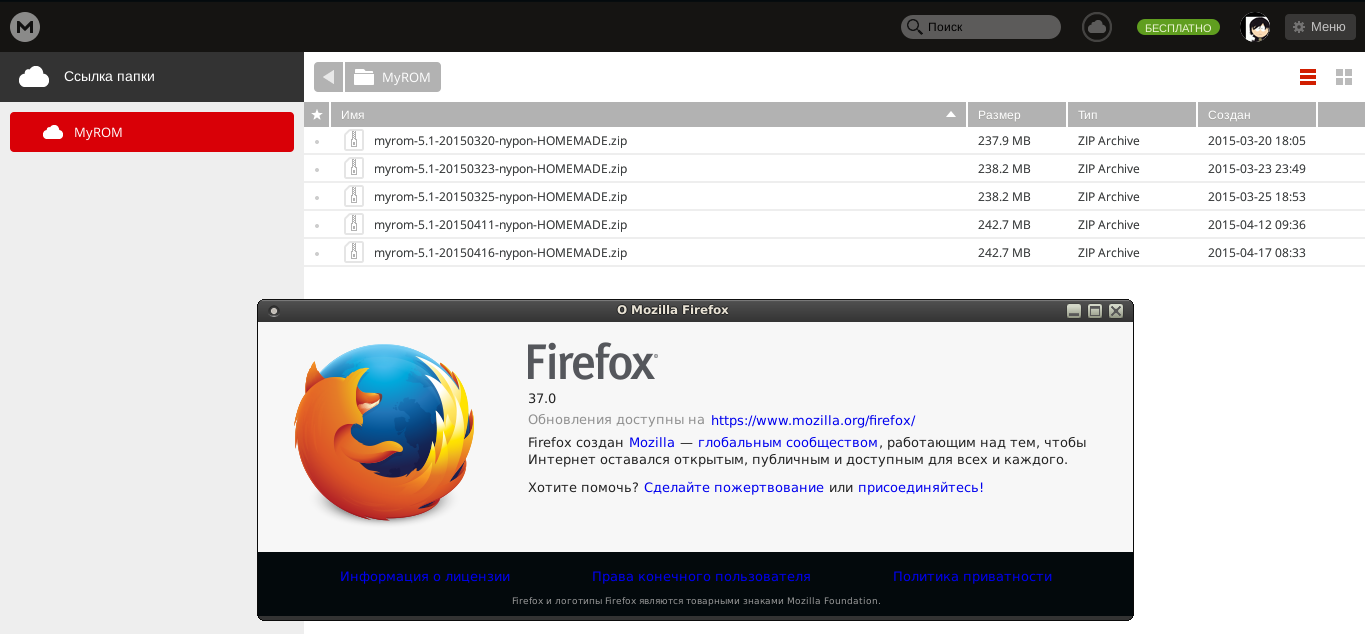Click Сделайте пожертвование donation link
1365x634 pixels.
(x=734, y=487)
